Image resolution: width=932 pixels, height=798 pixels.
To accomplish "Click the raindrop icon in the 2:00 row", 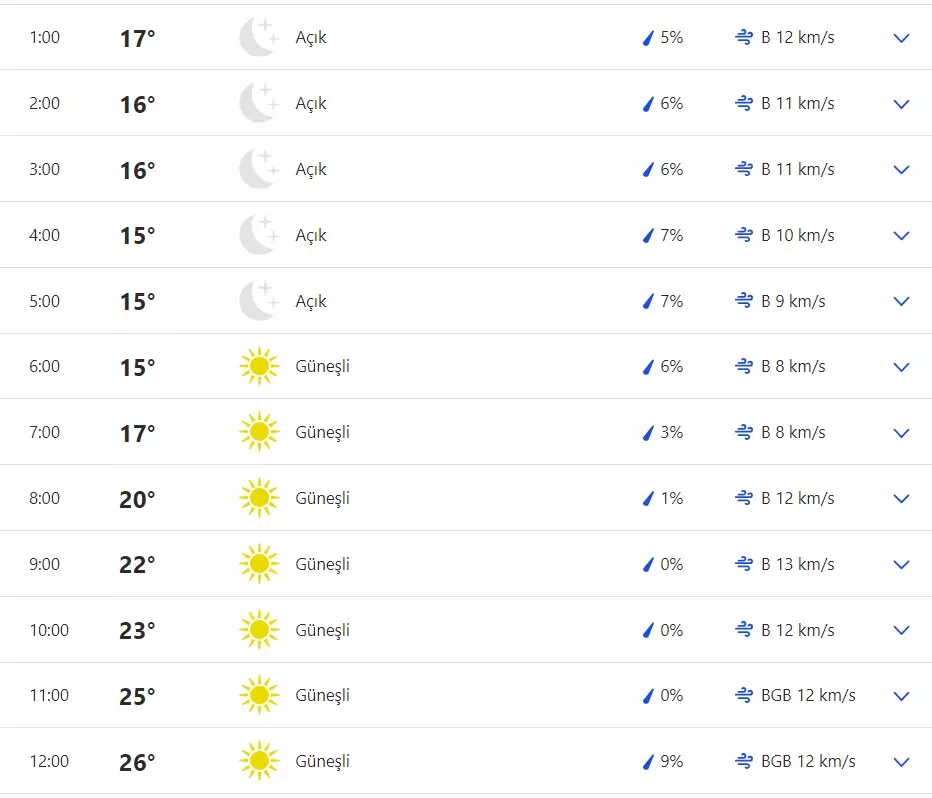I will tap(647, 104).
